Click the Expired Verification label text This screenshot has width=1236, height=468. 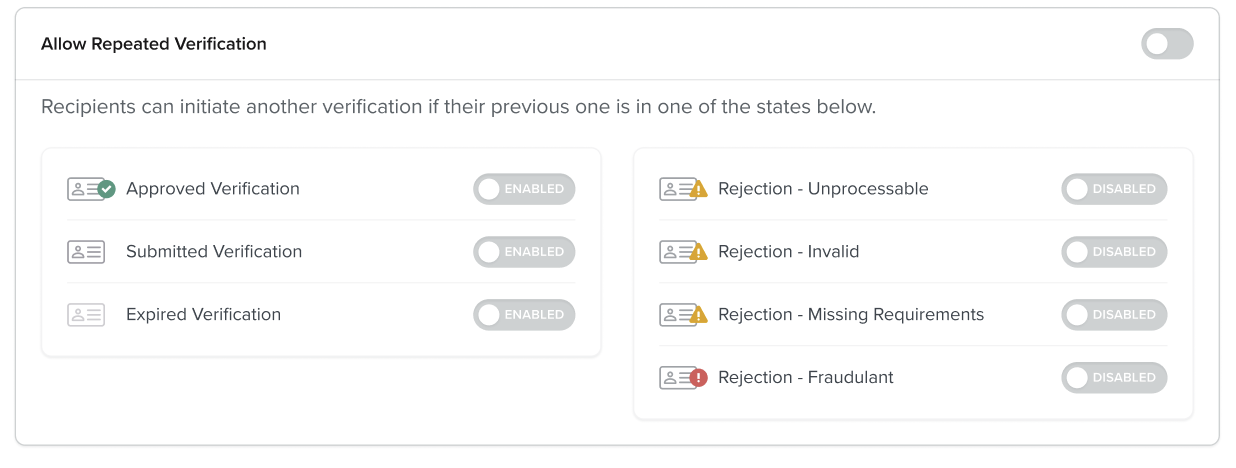point(204,315)
